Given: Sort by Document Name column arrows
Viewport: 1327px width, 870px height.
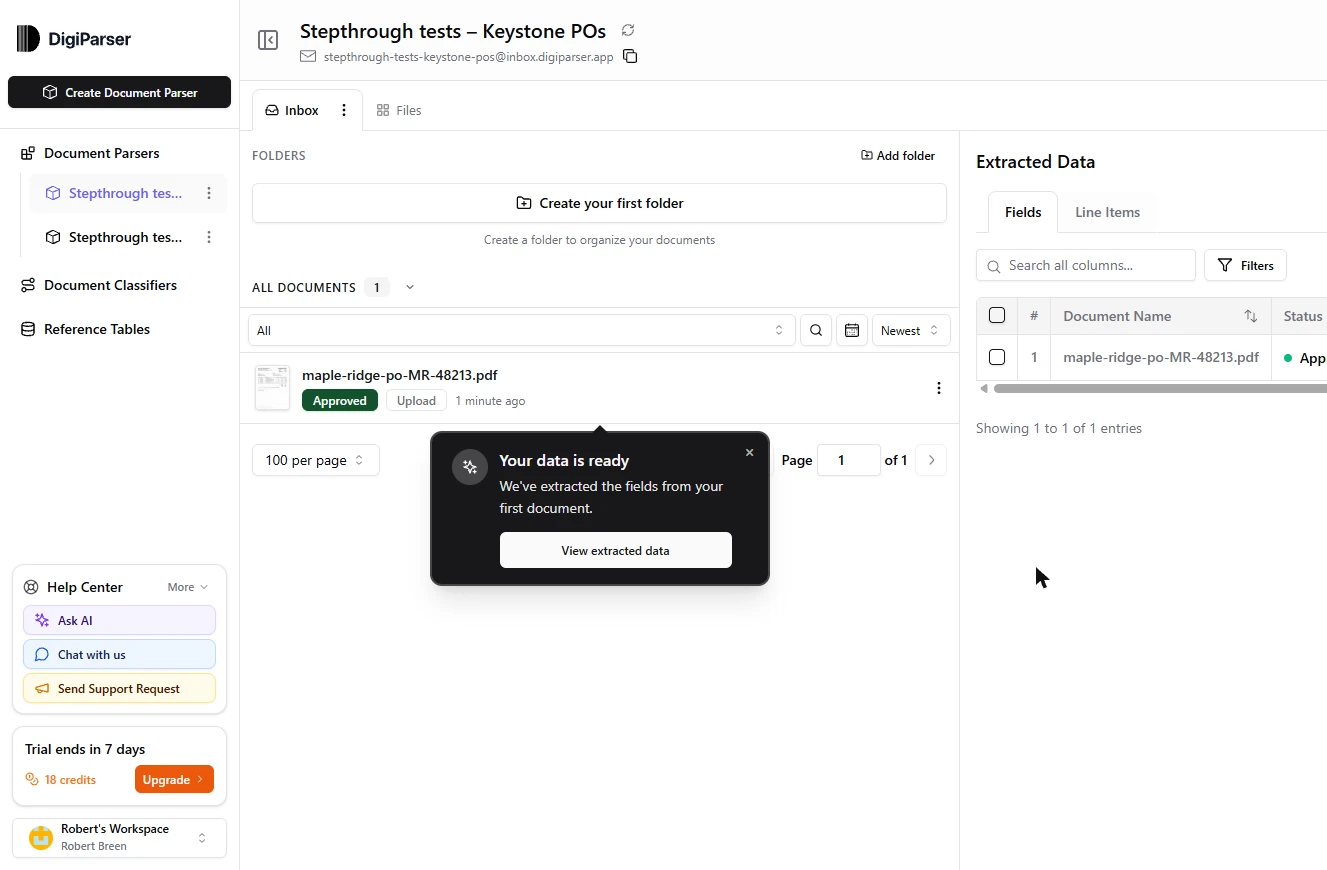Looking at the screenshot, I should click(x=1250, y=316).
